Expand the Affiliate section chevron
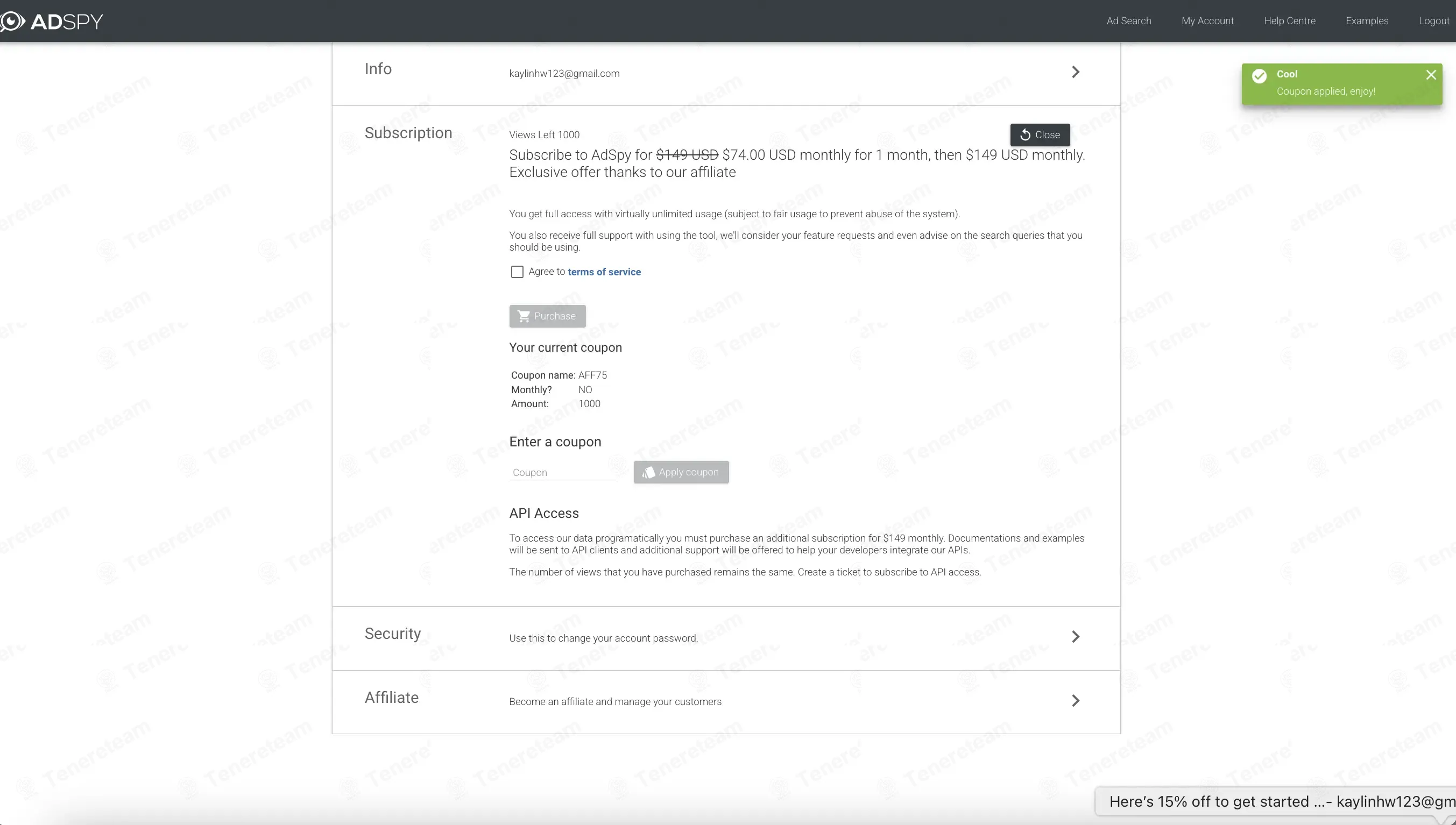Viewport: 1456px width, 825px height. [x=1075, y=701]
